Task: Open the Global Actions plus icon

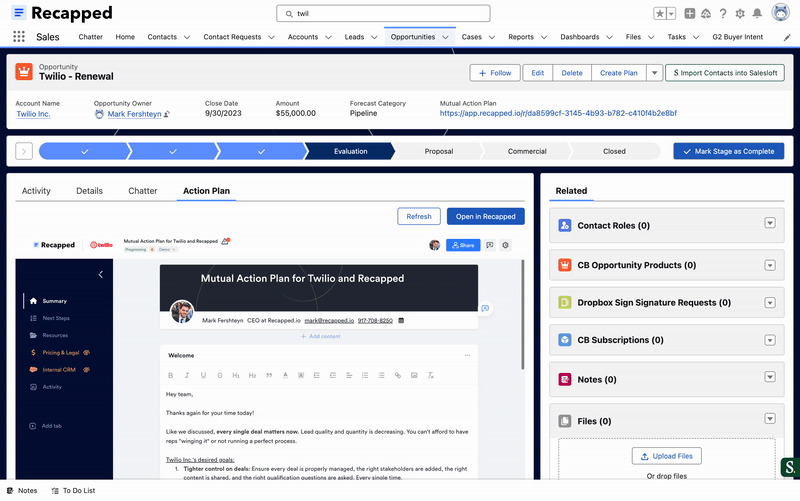Action: [x=689, y=14]
